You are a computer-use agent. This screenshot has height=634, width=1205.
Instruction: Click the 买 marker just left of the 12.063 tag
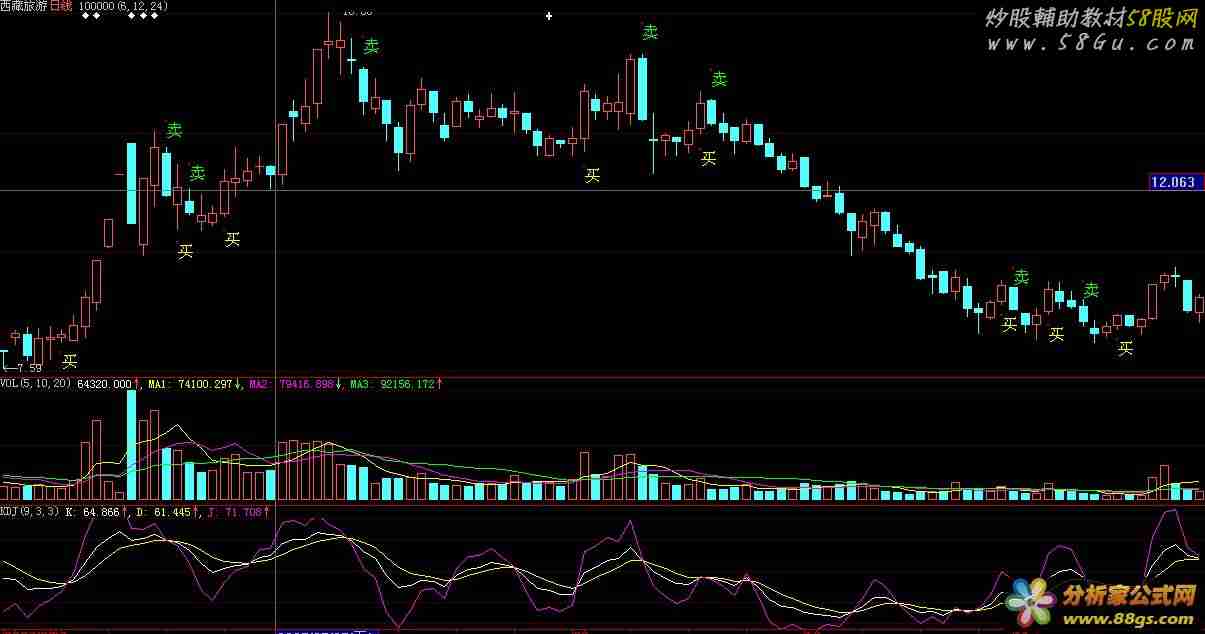1126,348
